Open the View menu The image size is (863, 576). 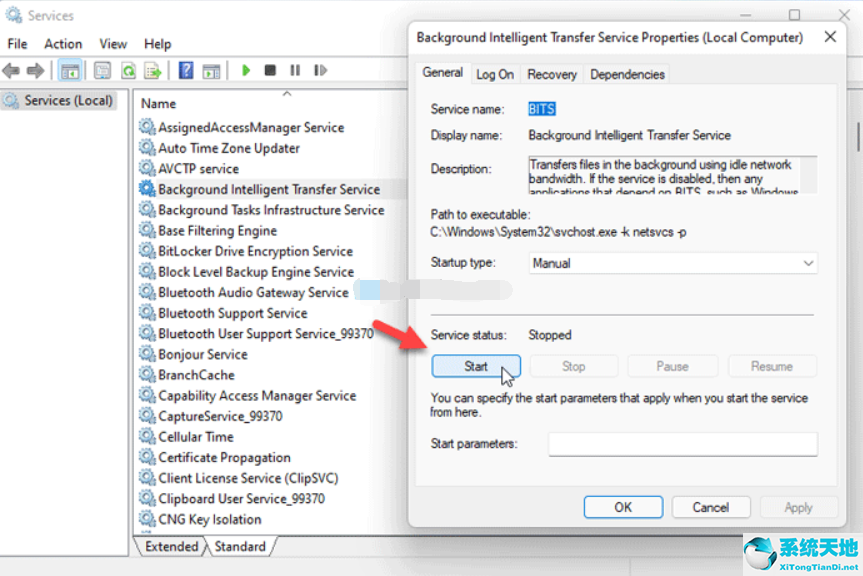pos(113,44)
